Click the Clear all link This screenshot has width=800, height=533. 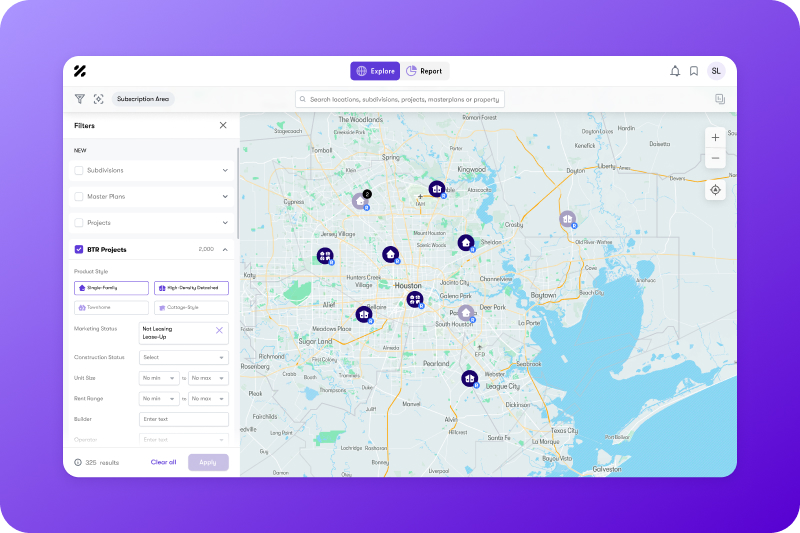tap(163, 462)
